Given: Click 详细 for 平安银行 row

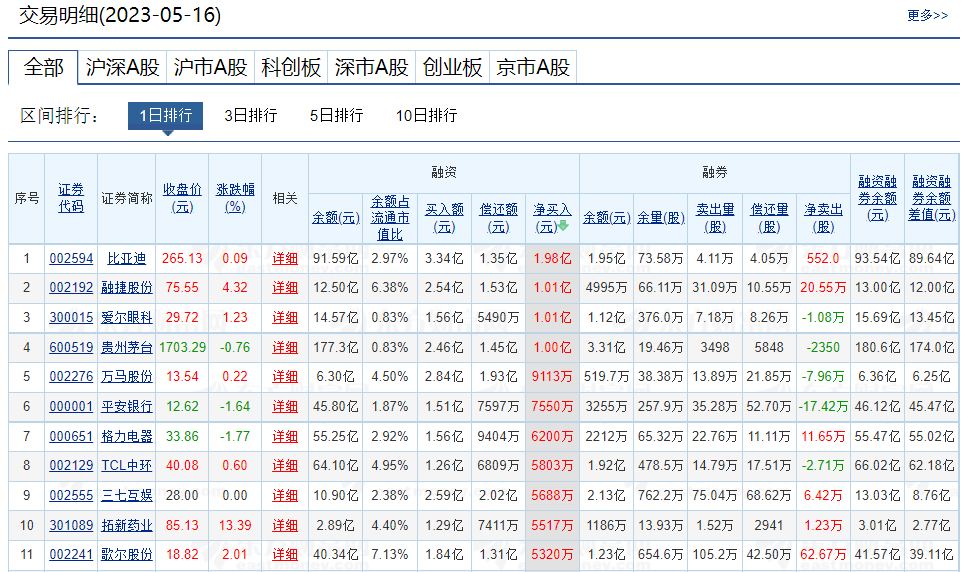Looking at the screenshot, I should [x=285, y=406].
